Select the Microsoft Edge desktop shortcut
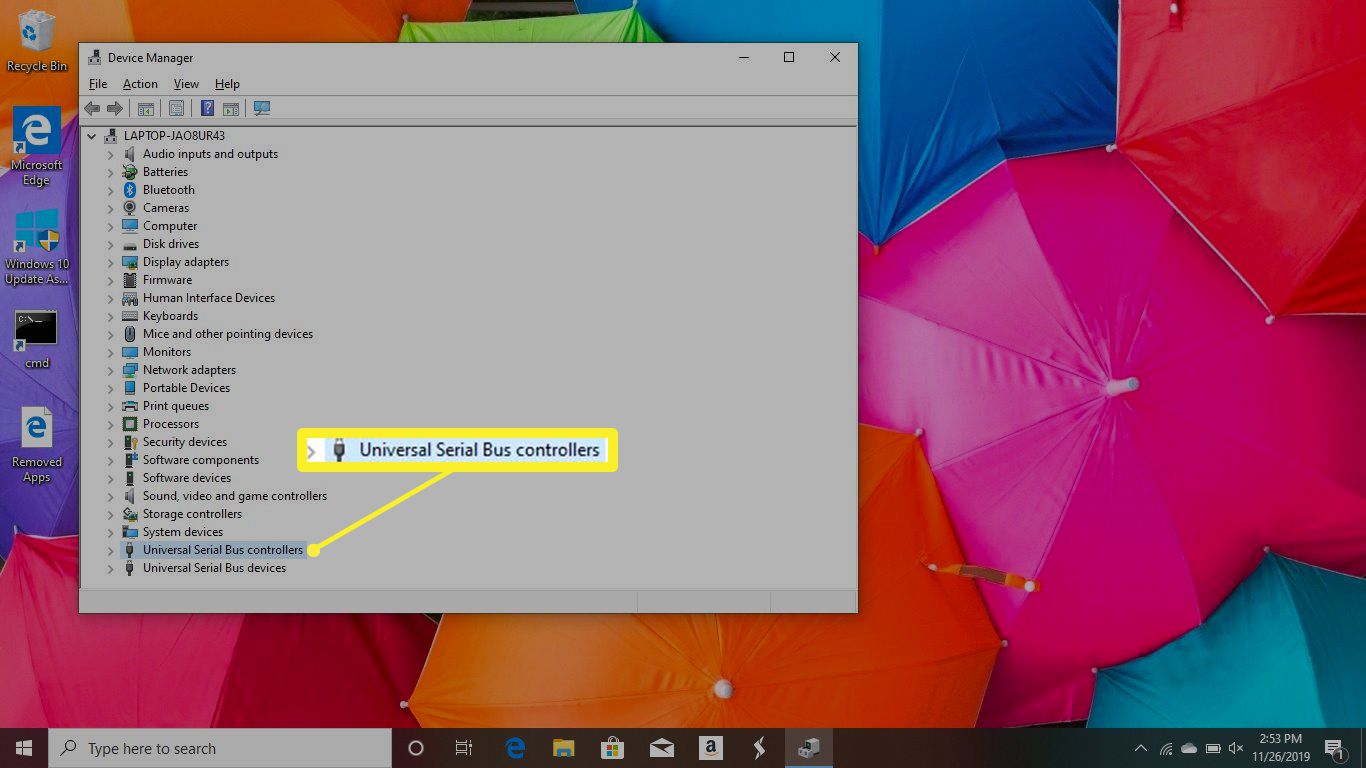 tap(37, 147)
